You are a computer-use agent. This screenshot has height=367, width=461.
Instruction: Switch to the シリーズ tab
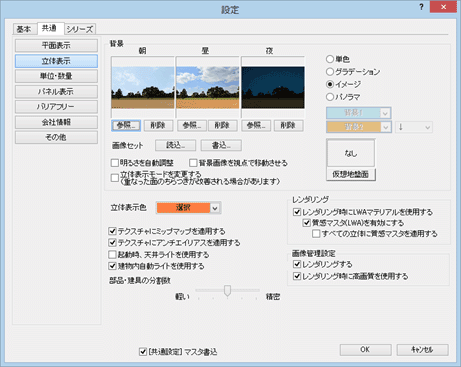80,29
